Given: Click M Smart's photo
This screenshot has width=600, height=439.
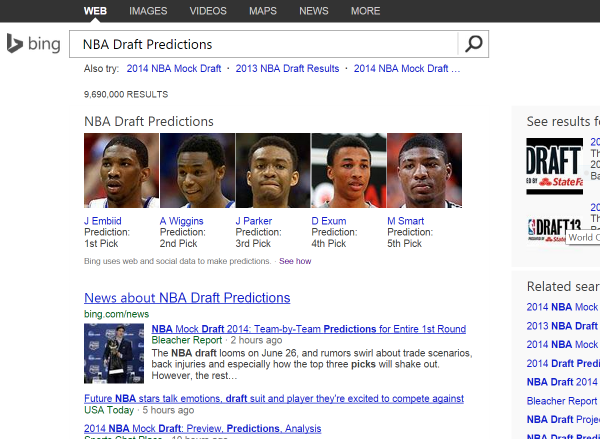Looking at the screenshot, I should tap(424, 170).
